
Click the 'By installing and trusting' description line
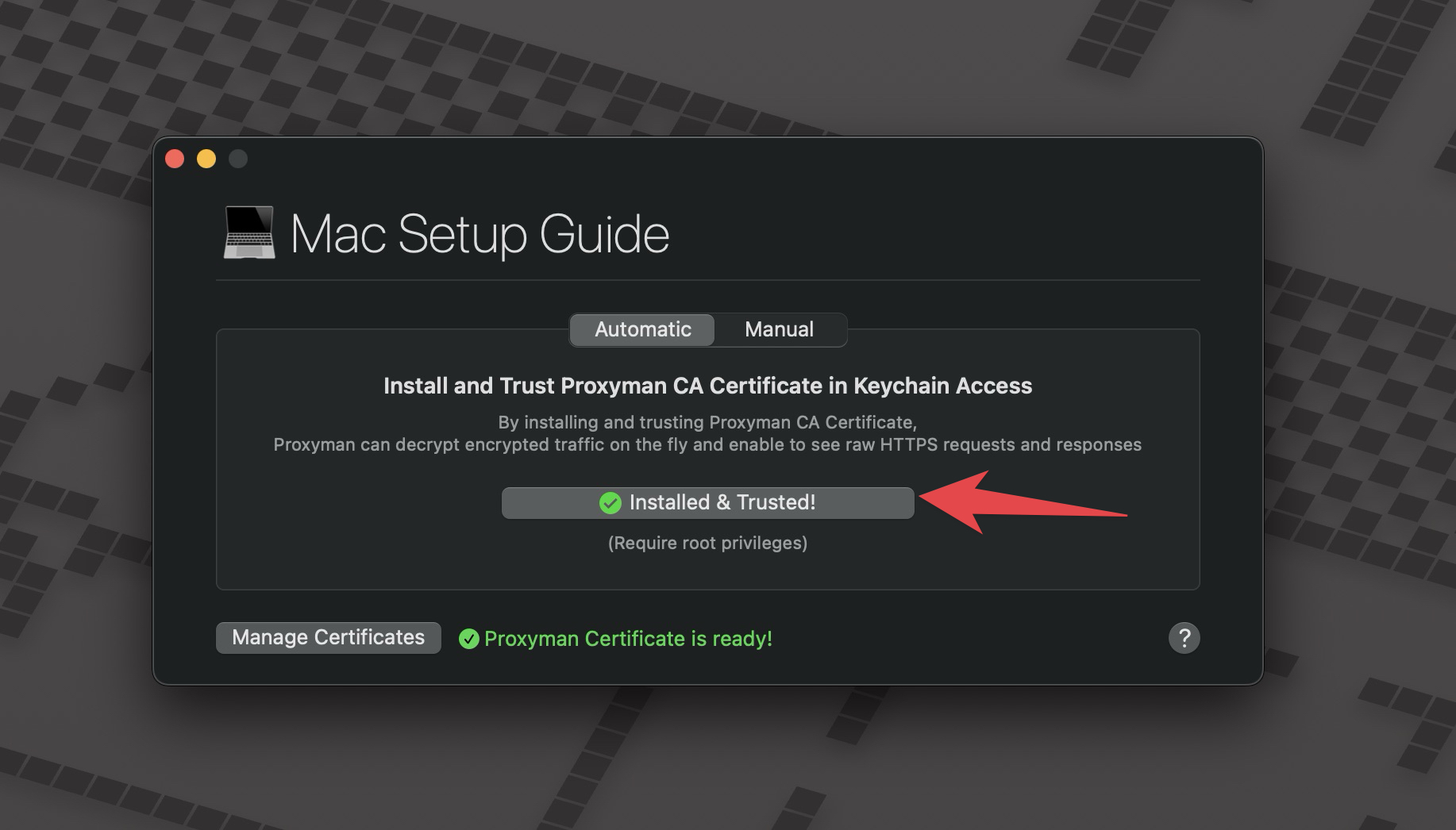(707, 422)
